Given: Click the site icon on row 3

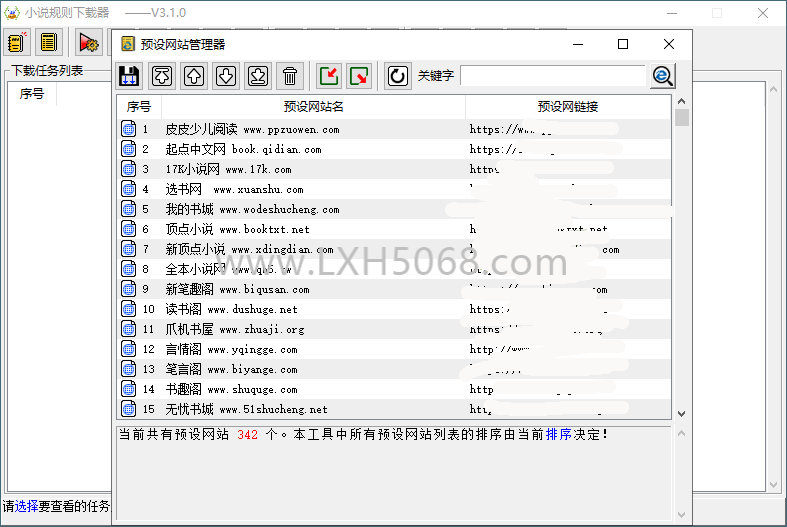Looking at the screenshot, I should [x=128, y=169].
